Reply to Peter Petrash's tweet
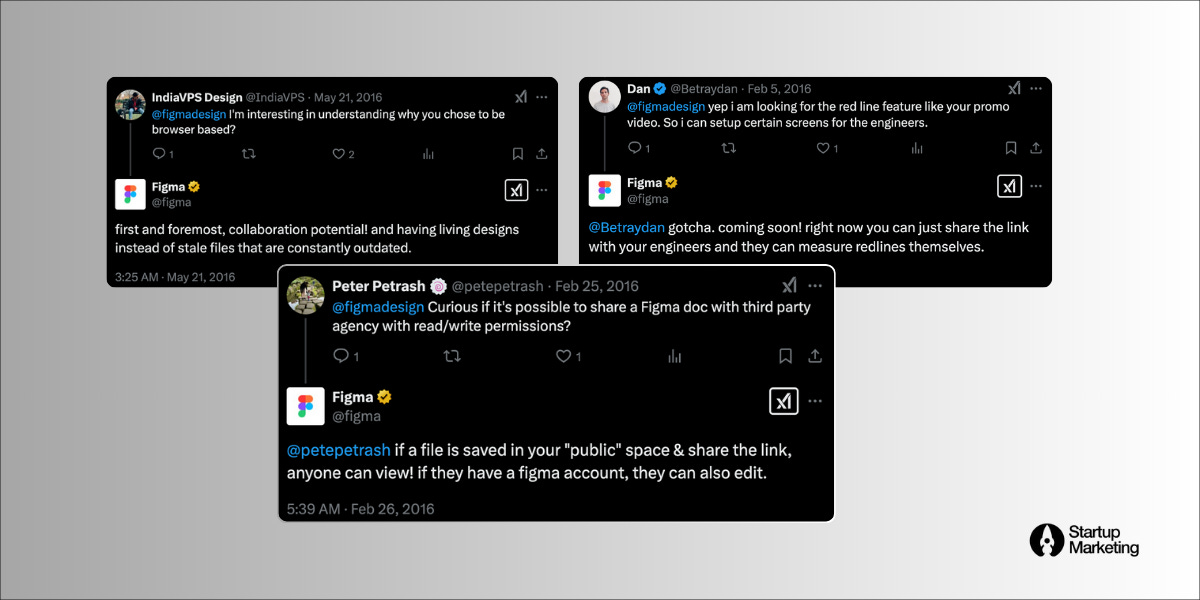Viewport: 1200px width, 600px height. pos(340,356)
